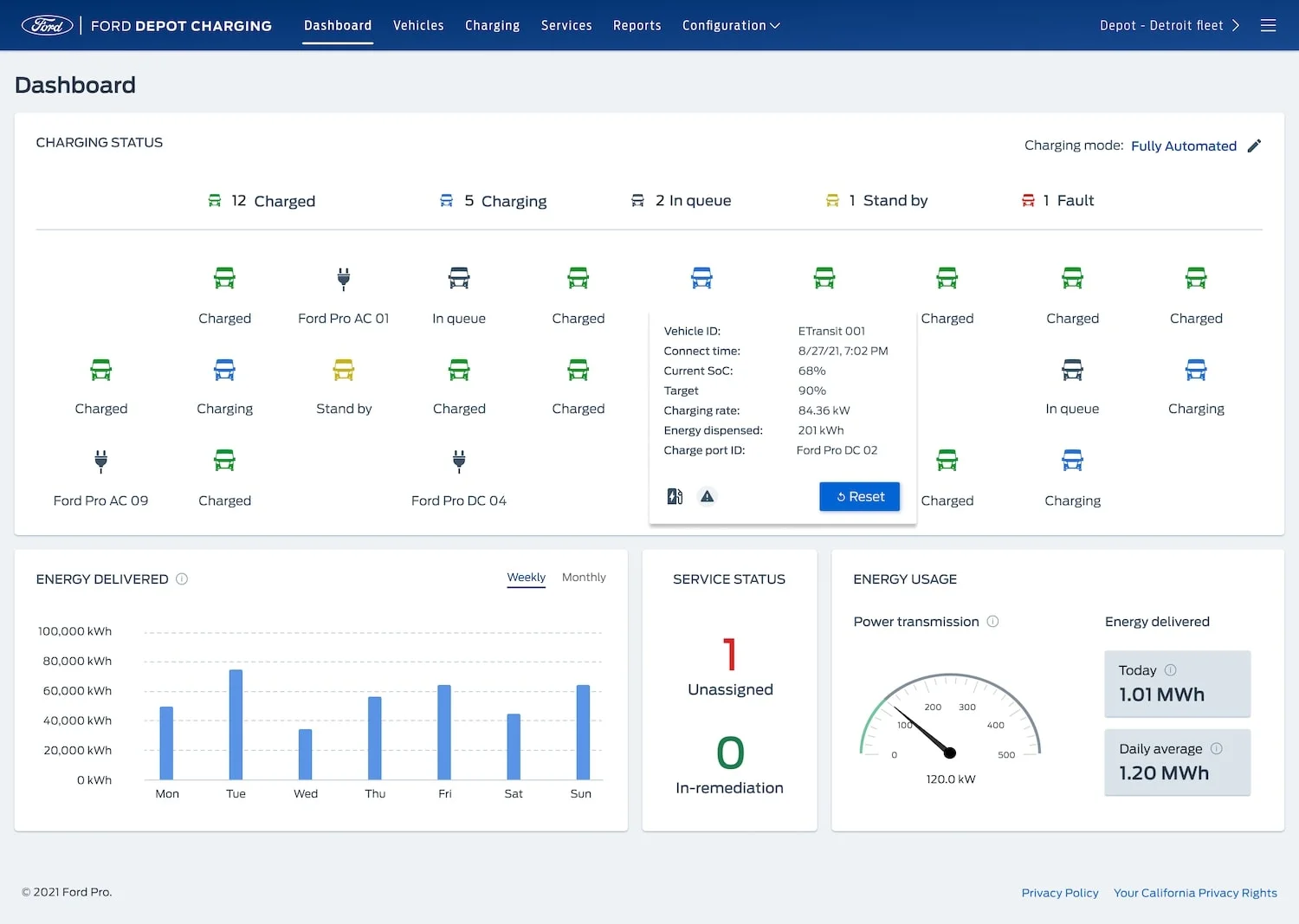Click the green vehicle icon beside 12 Charged
The image size is (1299, 924).
(x=215, y=200)
